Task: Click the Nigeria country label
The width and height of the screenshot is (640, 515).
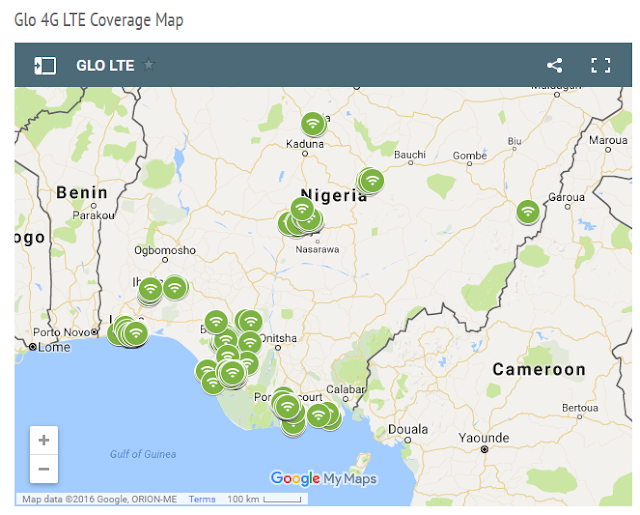Action: coord(334,196)
